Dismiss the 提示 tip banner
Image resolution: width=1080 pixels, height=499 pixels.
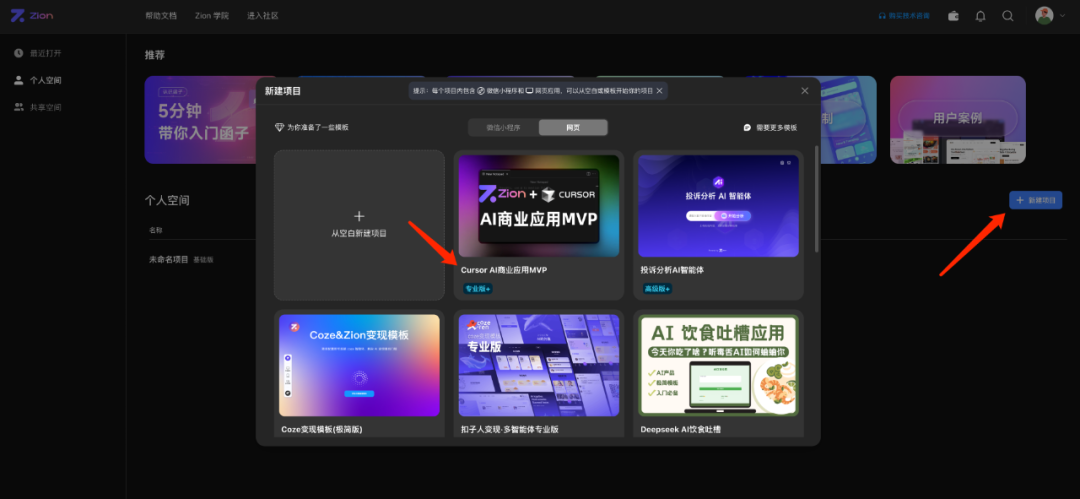tap(659, 91)
